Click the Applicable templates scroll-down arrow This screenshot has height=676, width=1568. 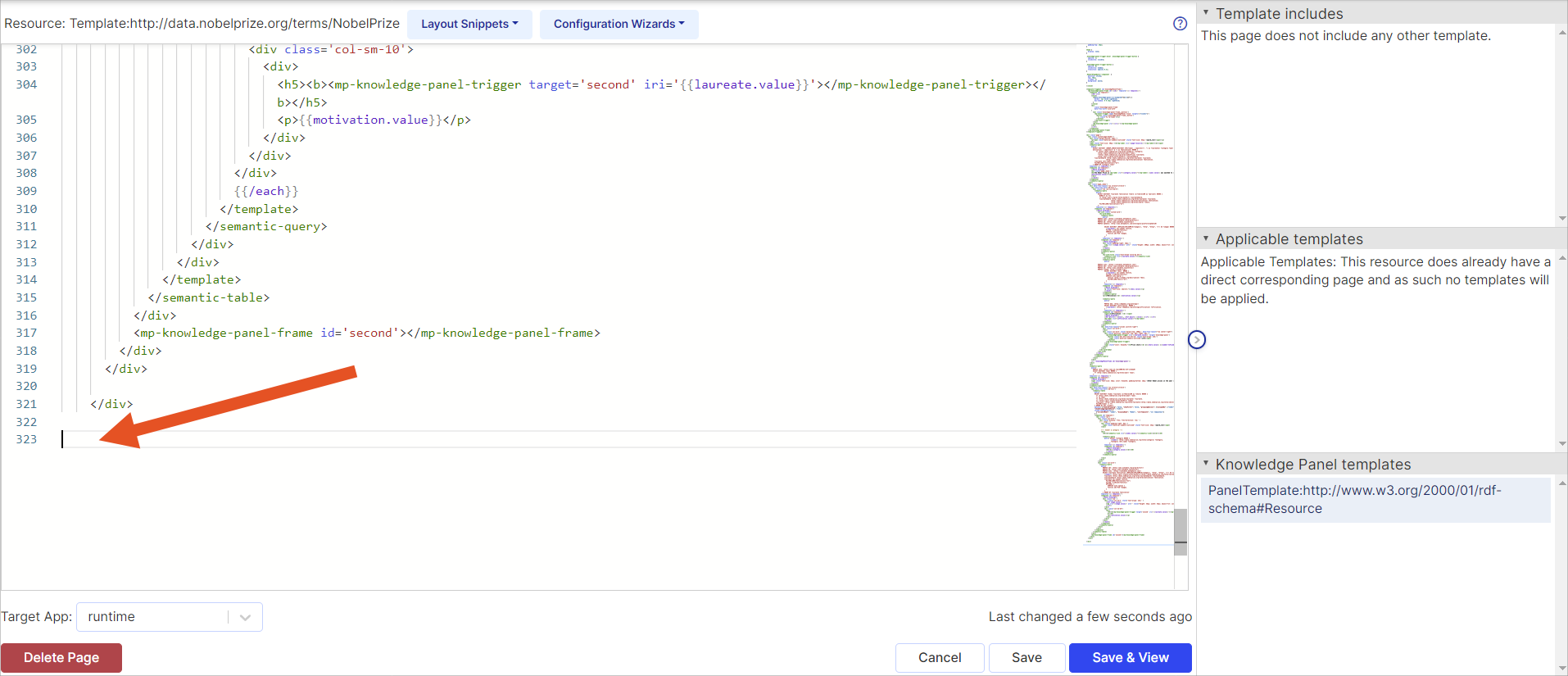click(1562, 444)
